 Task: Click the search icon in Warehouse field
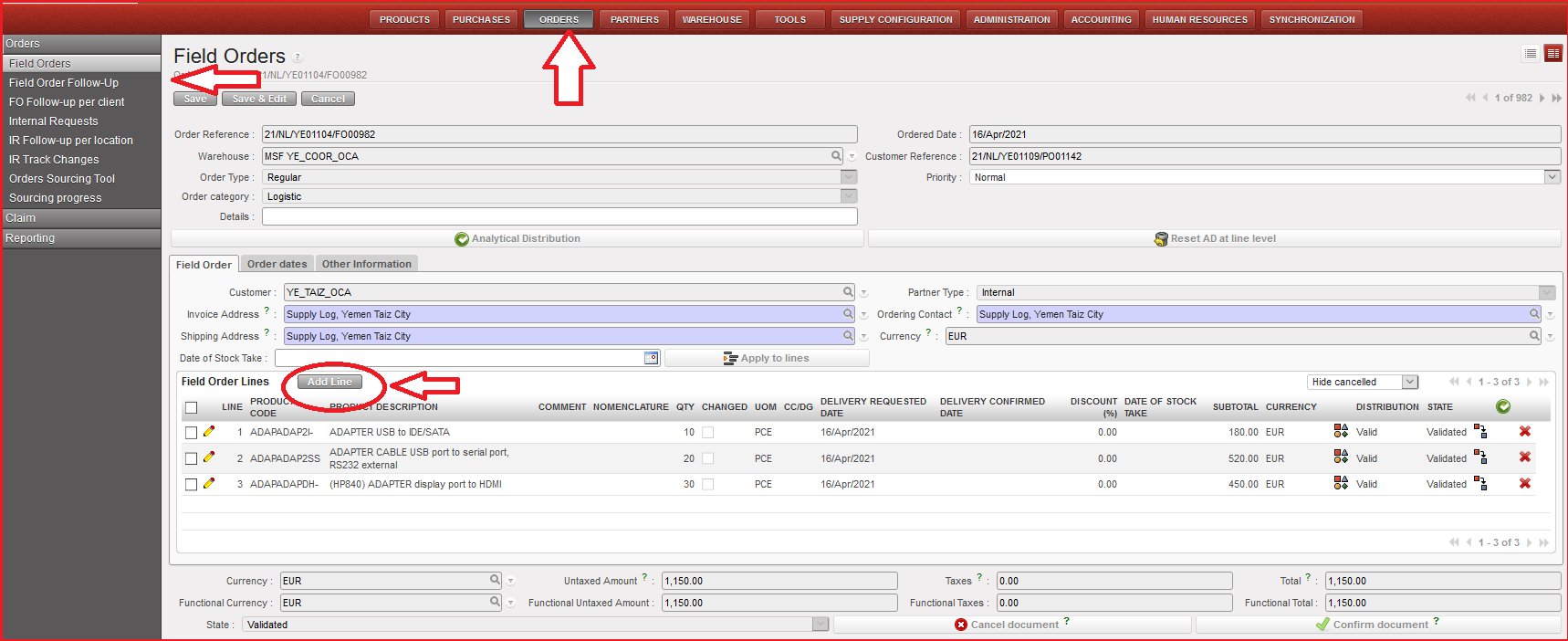coord(836,156)
